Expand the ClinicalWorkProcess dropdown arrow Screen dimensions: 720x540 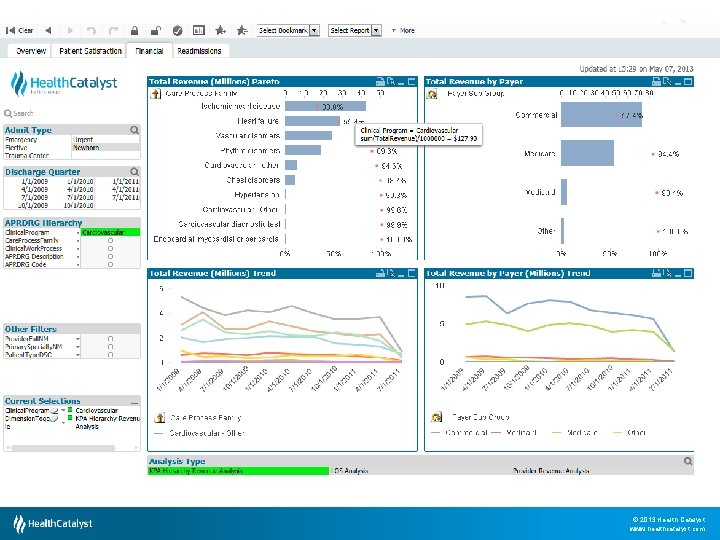[78, 249]
